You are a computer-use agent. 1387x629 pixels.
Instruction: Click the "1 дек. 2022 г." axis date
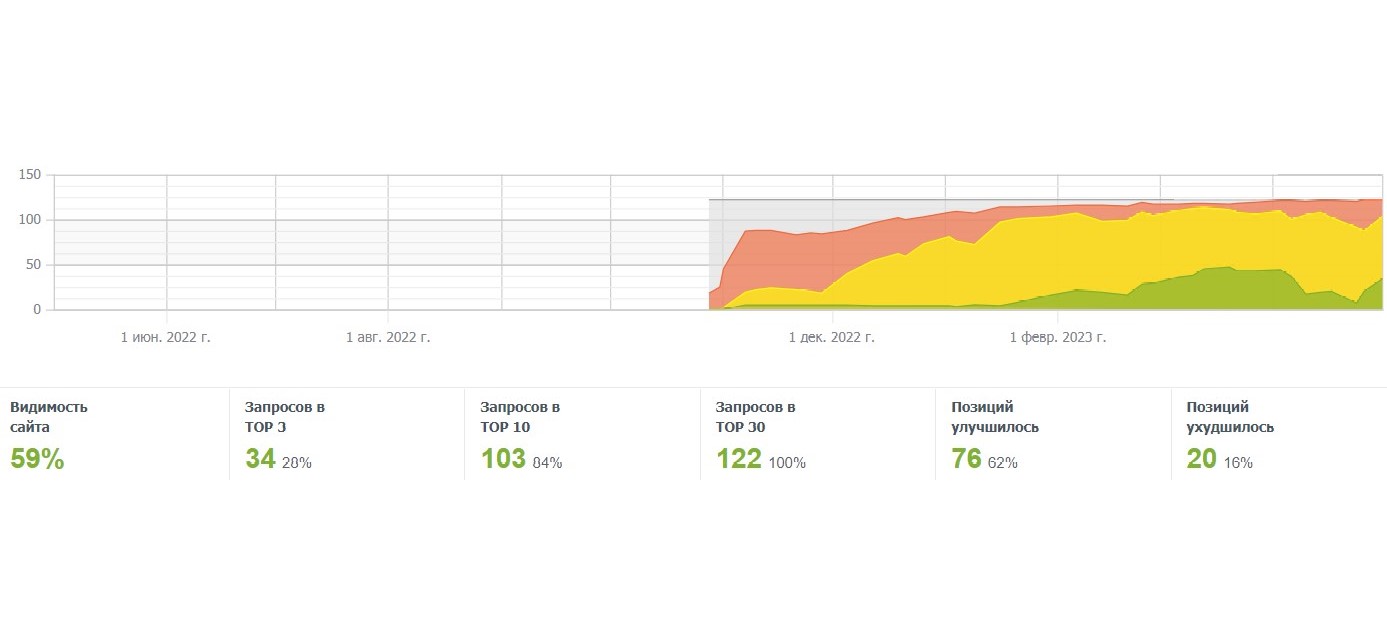click(831, 338)
